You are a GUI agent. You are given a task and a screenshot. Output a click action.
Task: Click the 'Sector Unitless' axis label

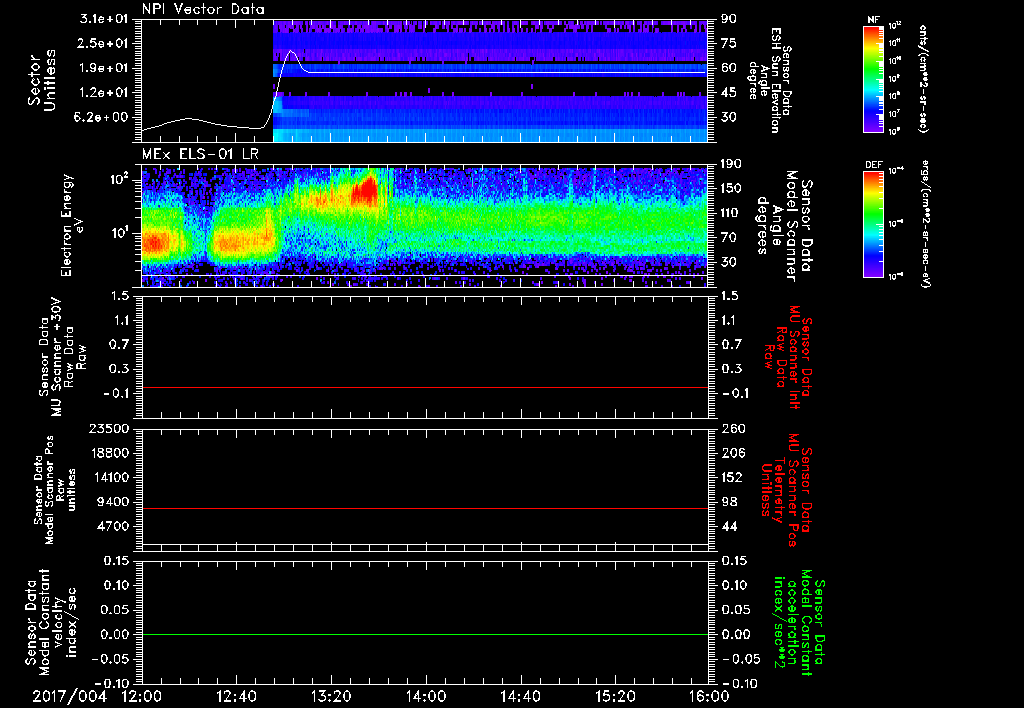coord(42,80)
